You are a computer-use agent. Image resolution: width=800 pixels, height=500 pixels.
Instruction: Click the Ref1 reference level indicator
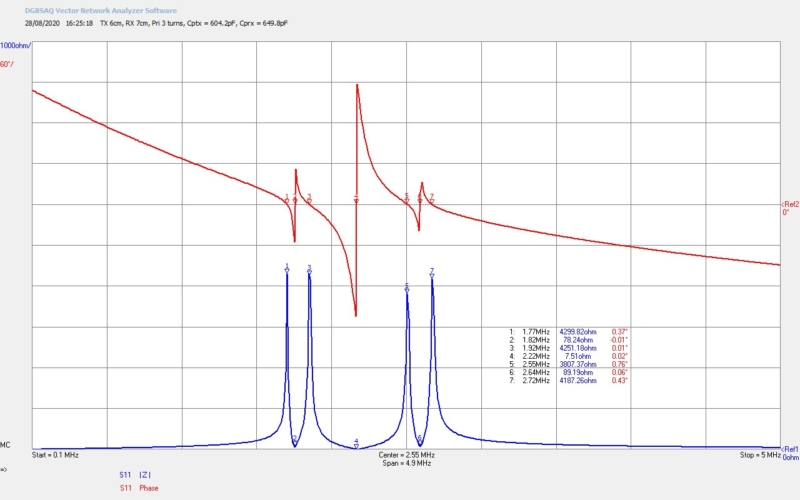pyautogui.click(x=789, y=450)
